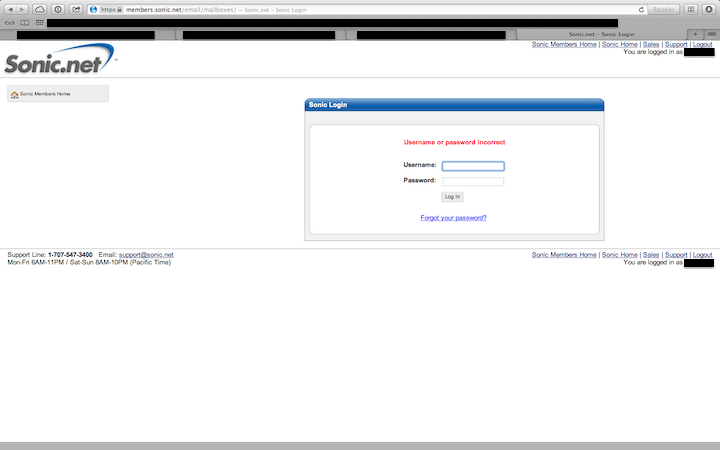720x450 pixels.
Task: Open footer Sales link
Action: point(651,255)
